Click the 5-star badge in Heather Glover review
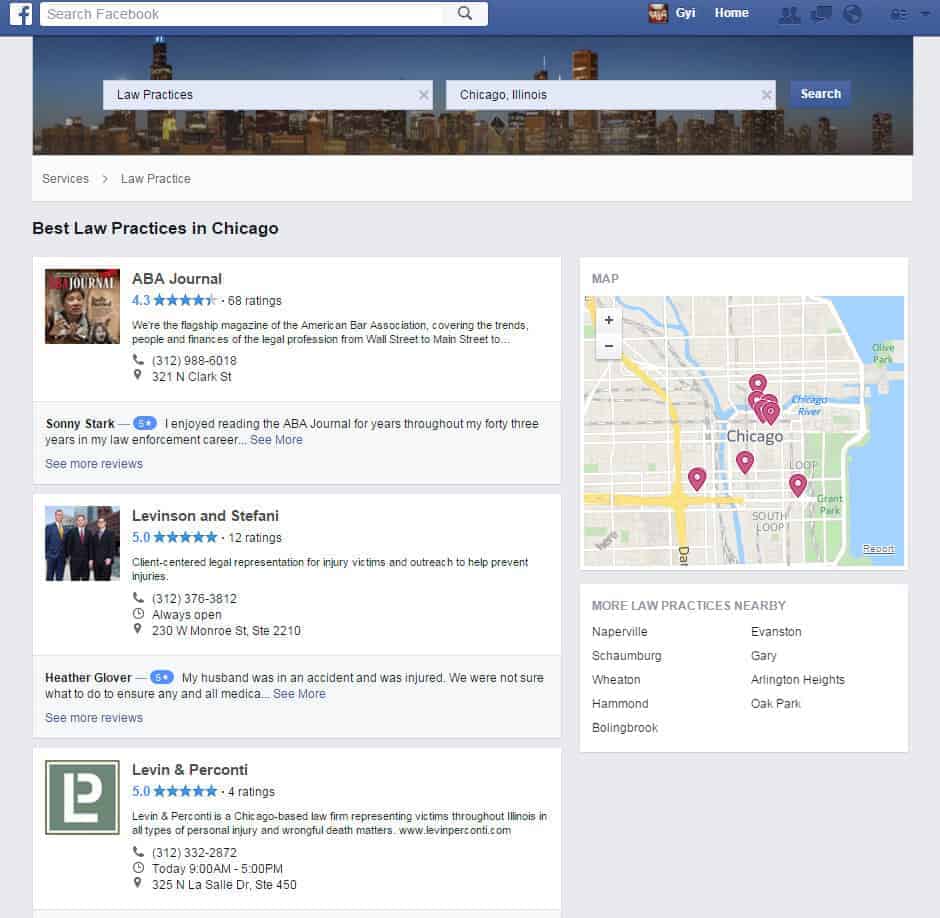Viewport: 940px width, 918px height. click(162, 677)
